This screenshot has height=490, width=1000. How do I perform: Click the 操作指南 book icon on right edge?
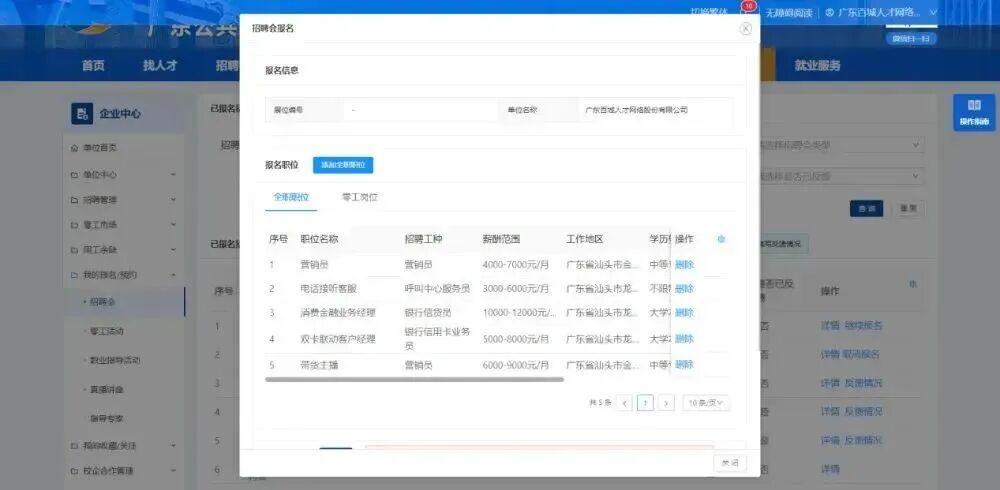coord(974,105)
